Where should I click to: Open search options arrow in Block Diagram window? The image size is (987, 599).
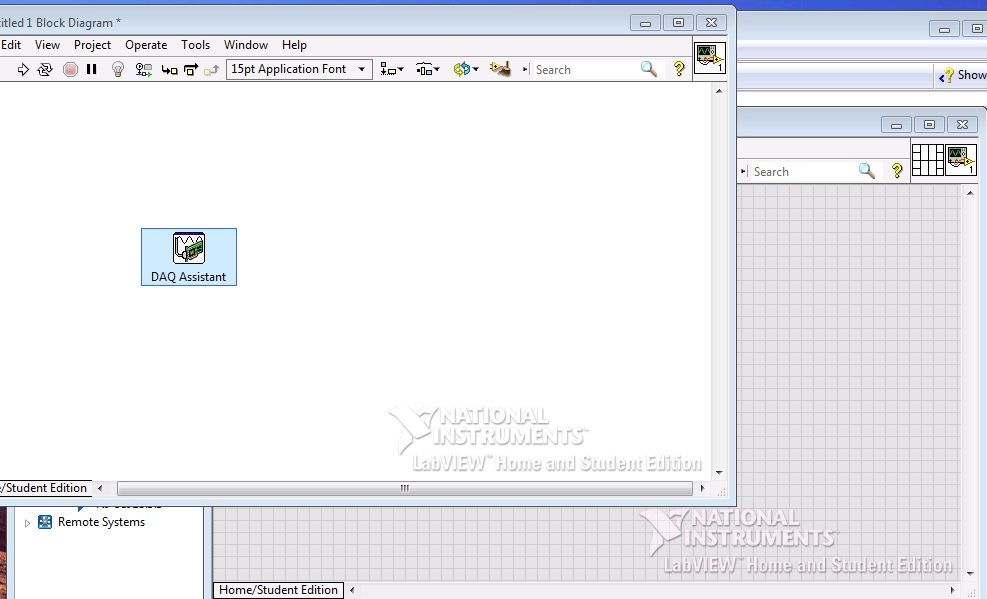coord(525,69)
